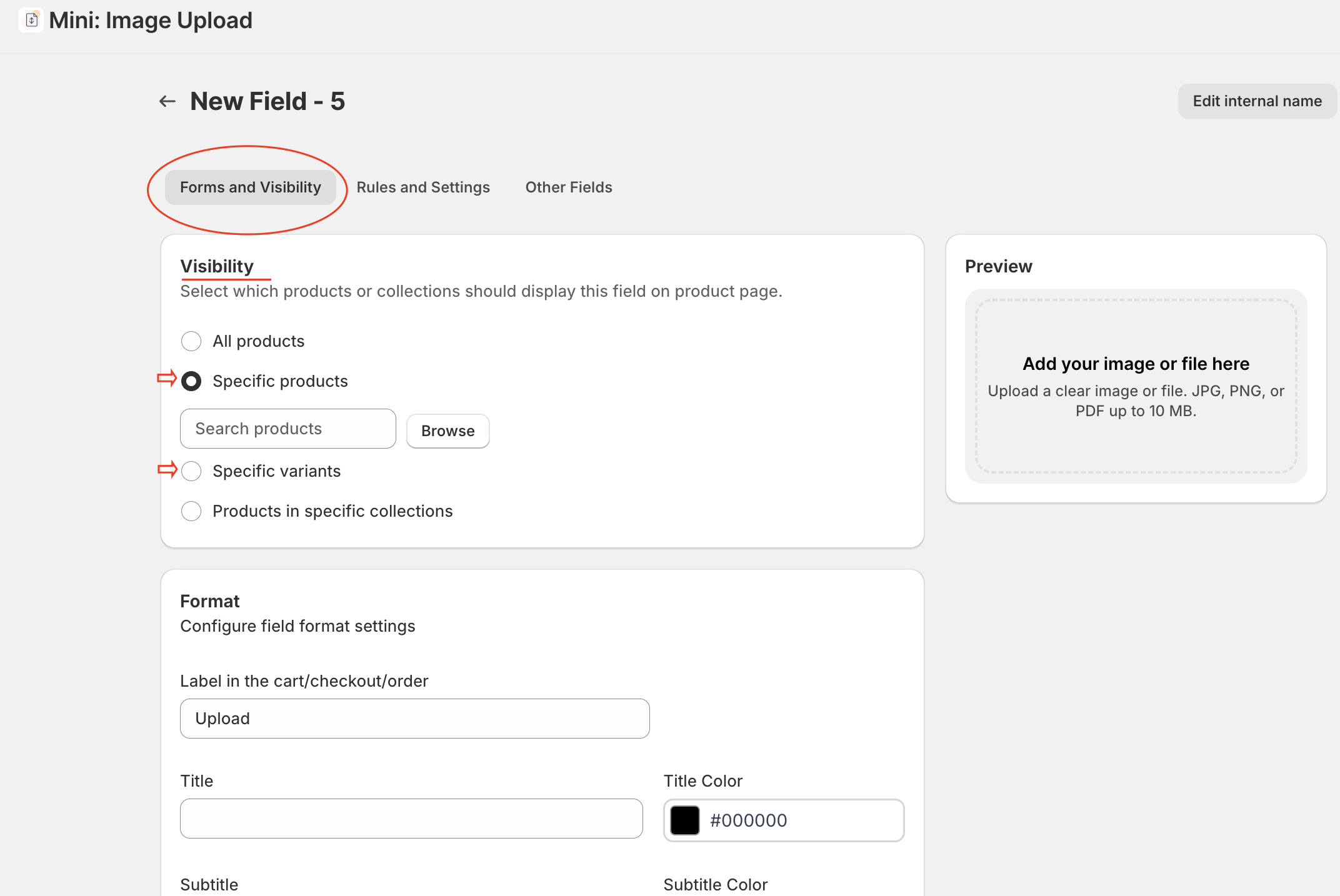Viewport: 1340px width, 896px height.
Task: Click the cart label field containing Upload
Action: pyautogui.click(x=414, y=719)
